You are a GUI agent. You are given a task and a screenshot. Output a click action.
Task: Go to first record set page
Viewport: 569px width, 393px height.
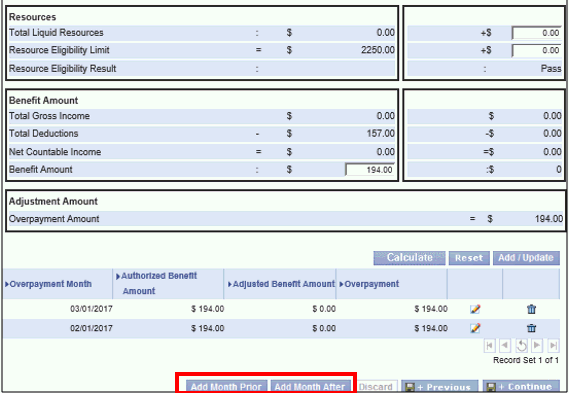coord(490,345)
